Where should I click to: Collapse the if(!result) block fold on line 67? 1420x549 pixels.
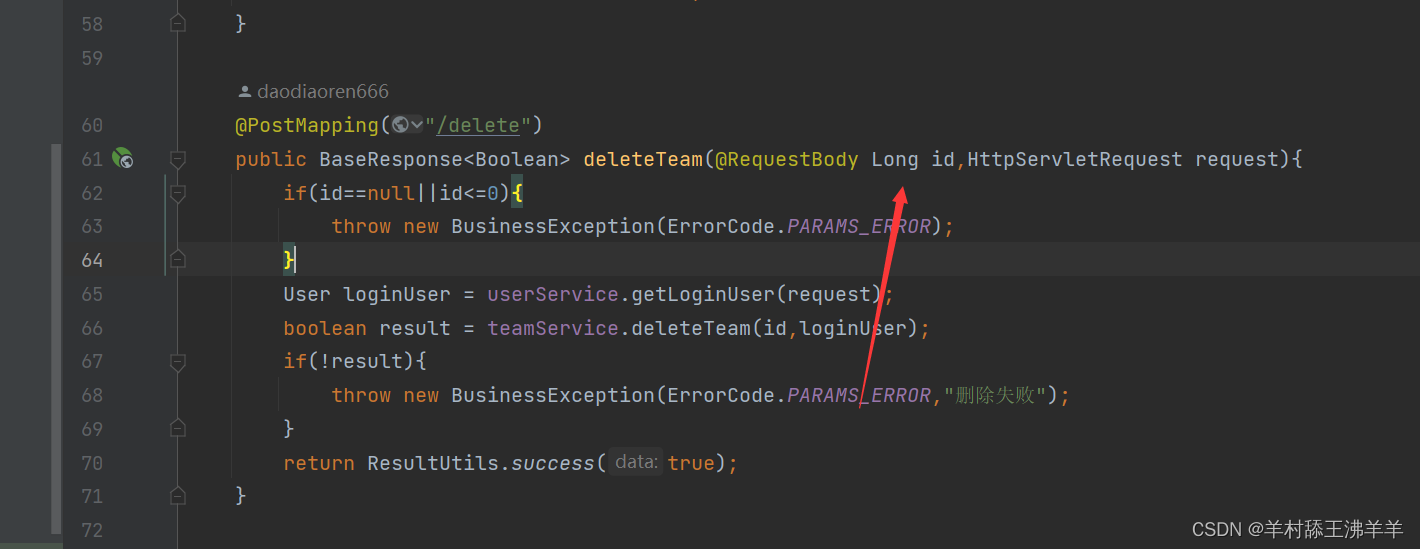178,361
